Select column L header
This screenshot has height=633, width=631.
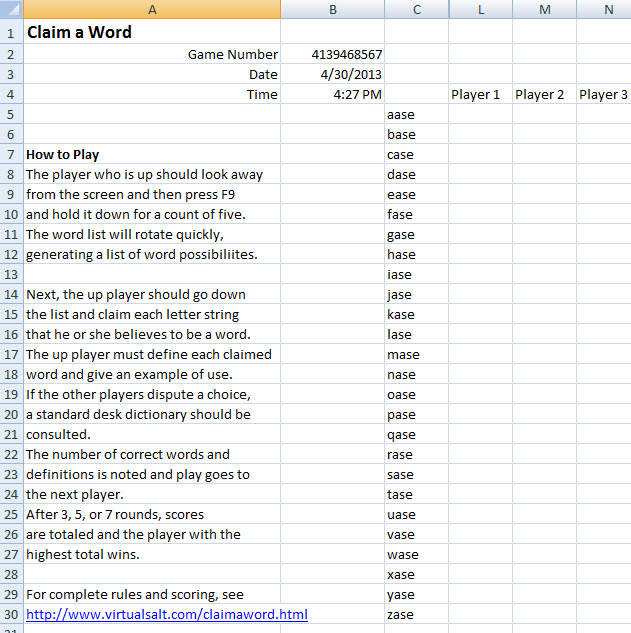480,9
